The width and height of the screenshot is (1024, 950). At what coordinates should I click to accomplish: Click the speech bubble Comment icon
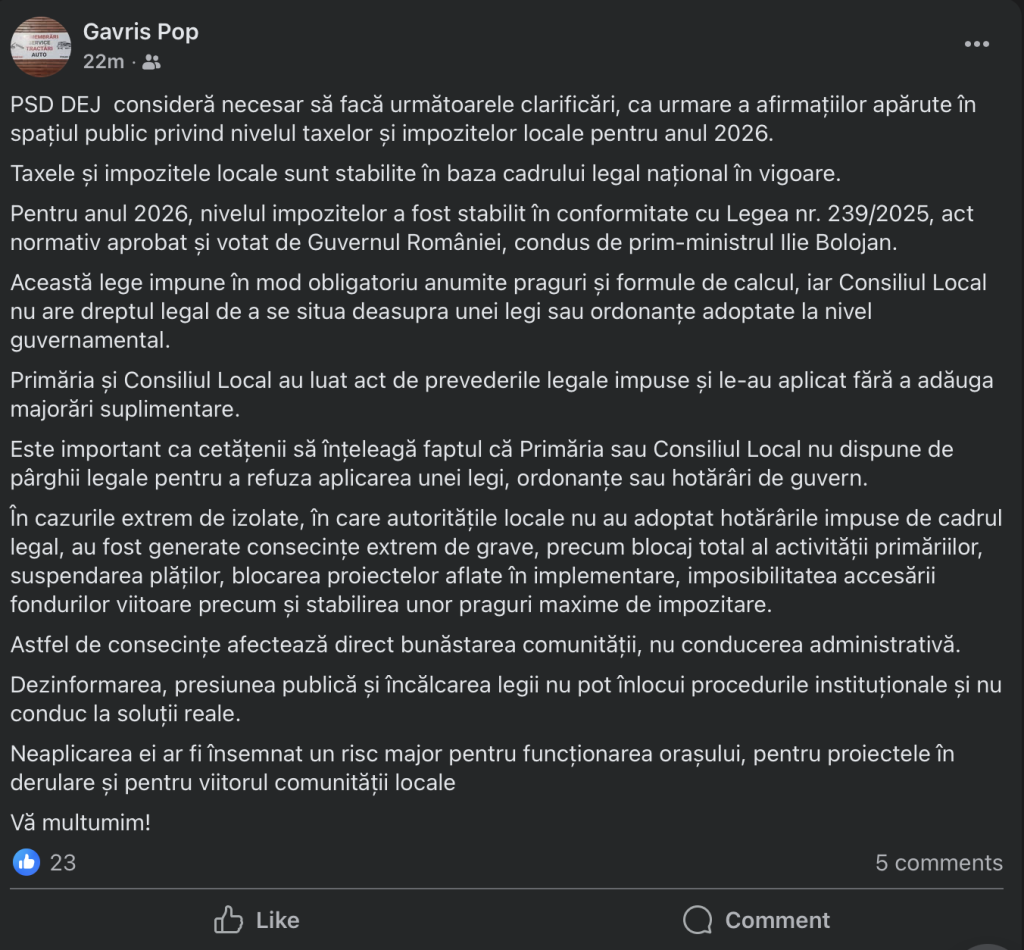(698, 920)
